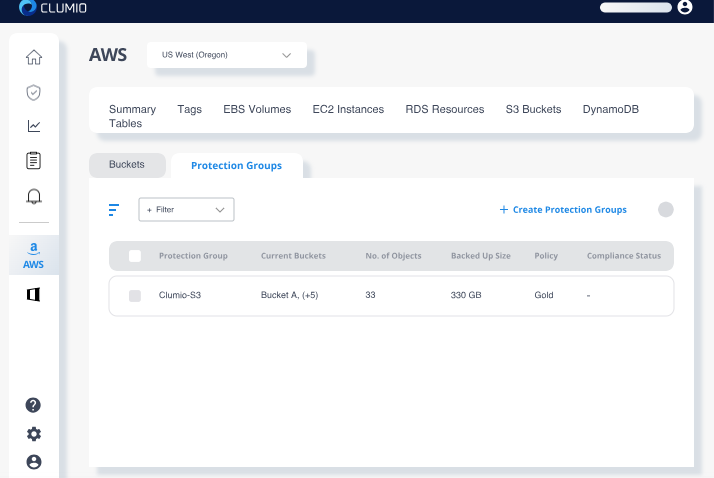Click the Backed Up Size column header
This screenshot has width=714, height=478.
481,256
